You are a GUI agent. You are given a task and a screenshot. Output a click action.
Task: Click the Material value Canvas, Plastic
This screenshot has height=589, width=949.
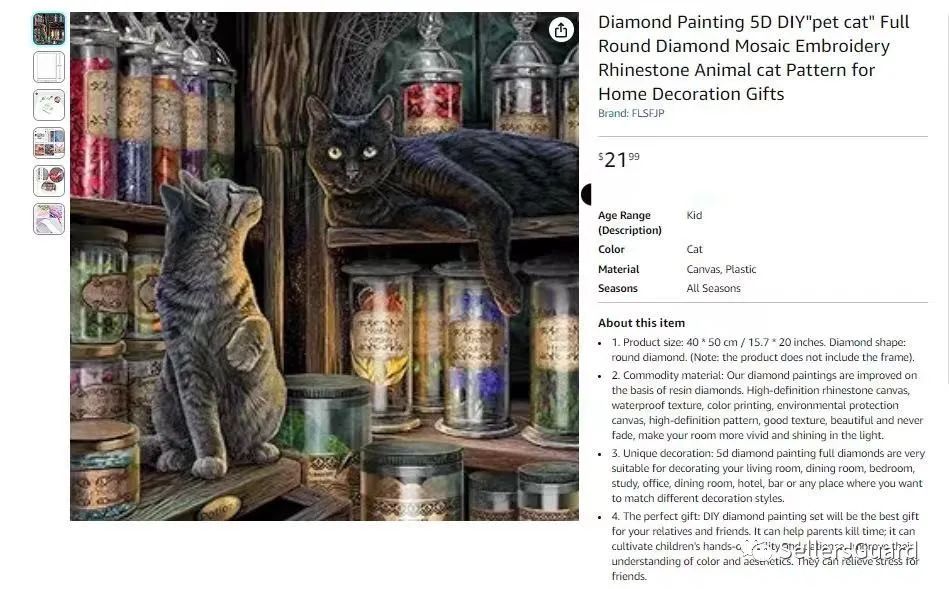click(x=721, y=269)
